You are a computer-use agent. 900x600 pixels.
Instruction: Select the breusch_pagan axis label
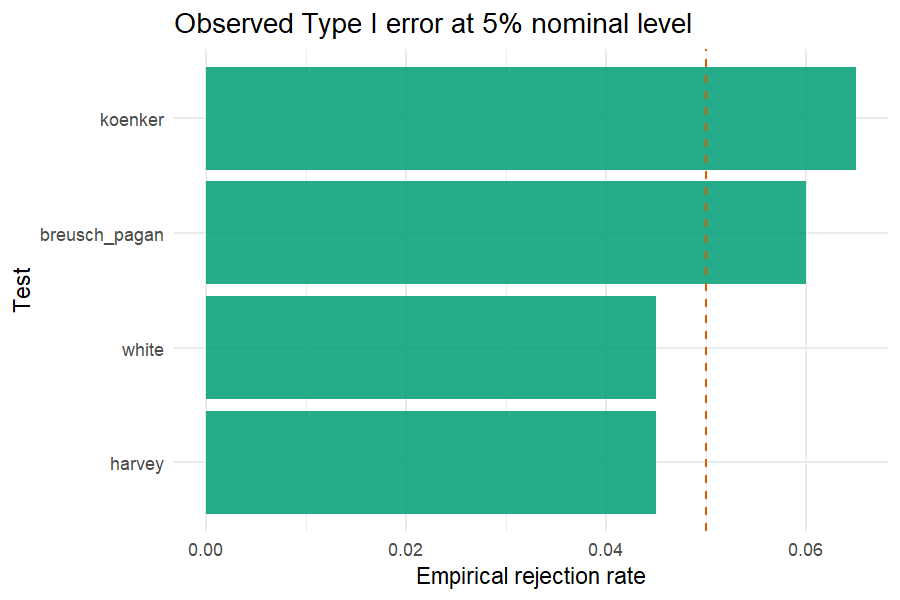tap(102, 235)
